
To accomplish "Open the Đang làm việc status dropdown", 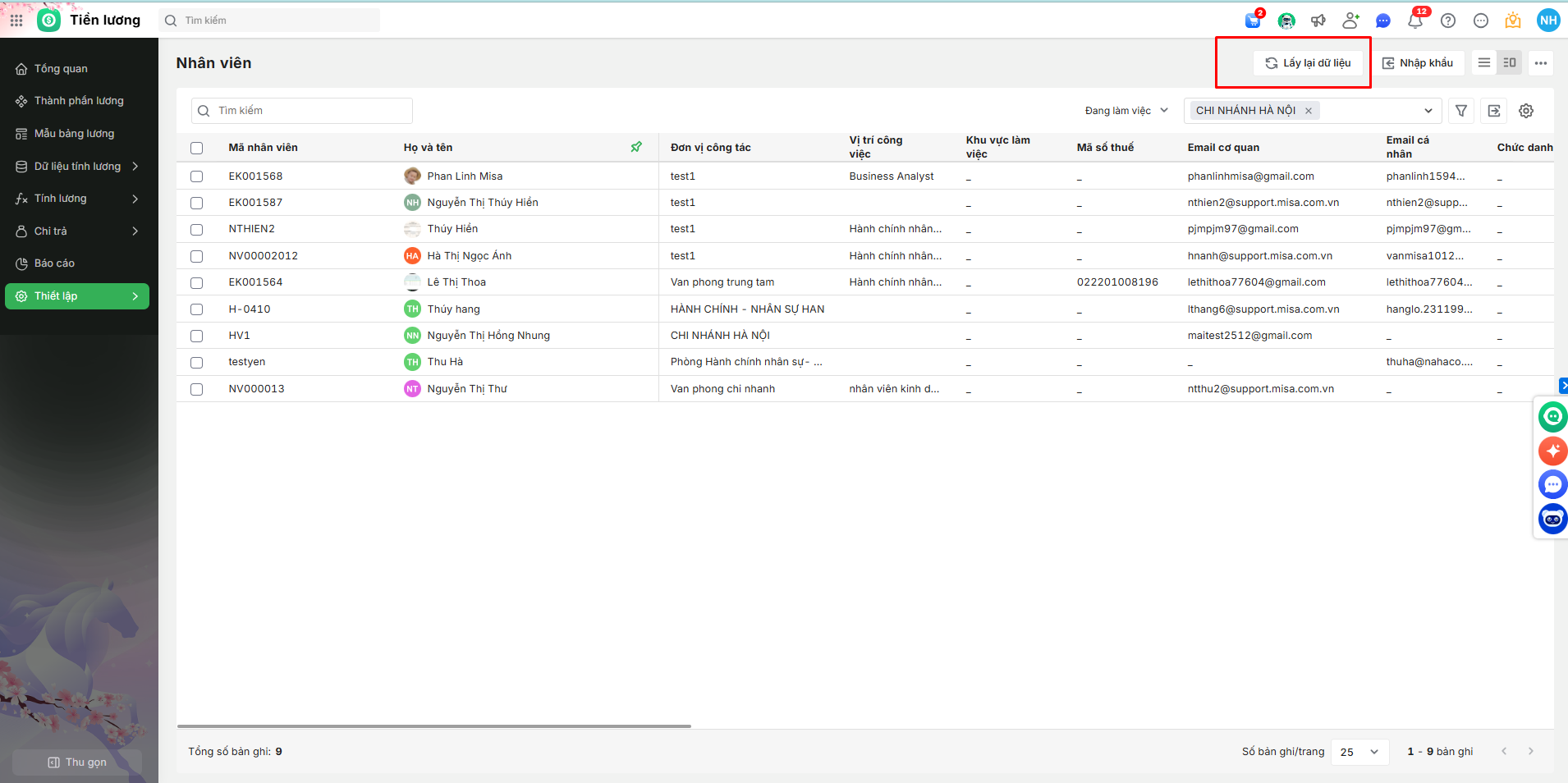I will (x=1126, y=111).
